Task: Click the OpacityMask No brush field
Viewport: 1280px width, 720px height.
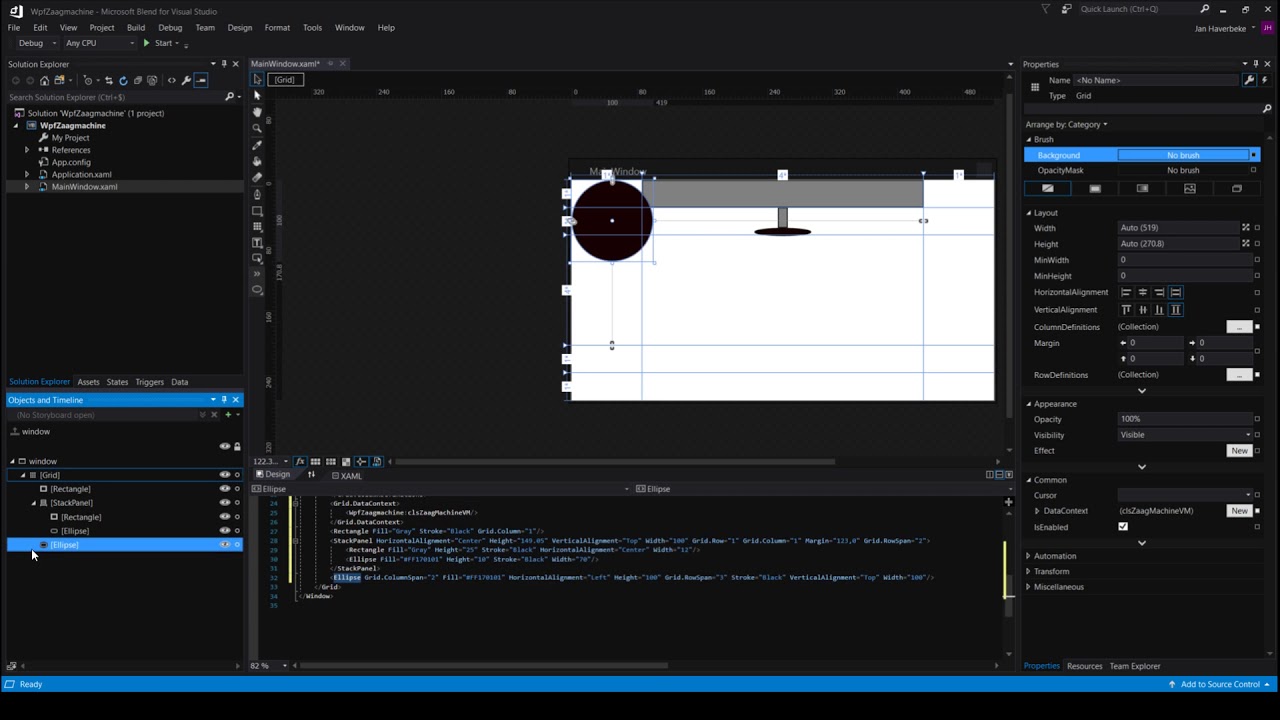Action: [1184, 170]
